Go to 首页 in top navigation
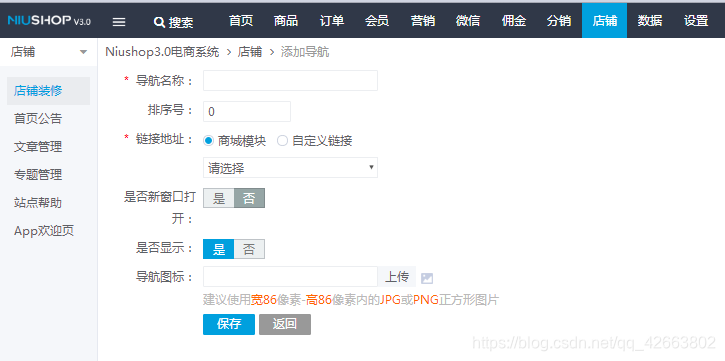 241,21
